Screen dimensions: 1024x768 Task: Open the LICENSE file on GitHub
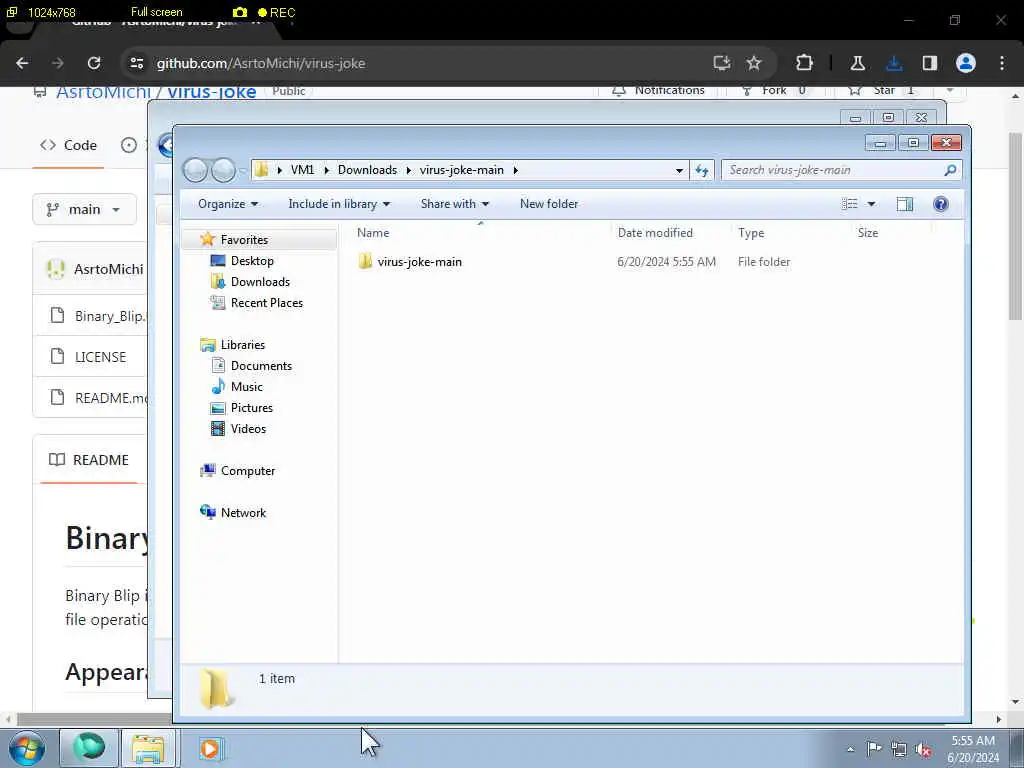point(100,357)
